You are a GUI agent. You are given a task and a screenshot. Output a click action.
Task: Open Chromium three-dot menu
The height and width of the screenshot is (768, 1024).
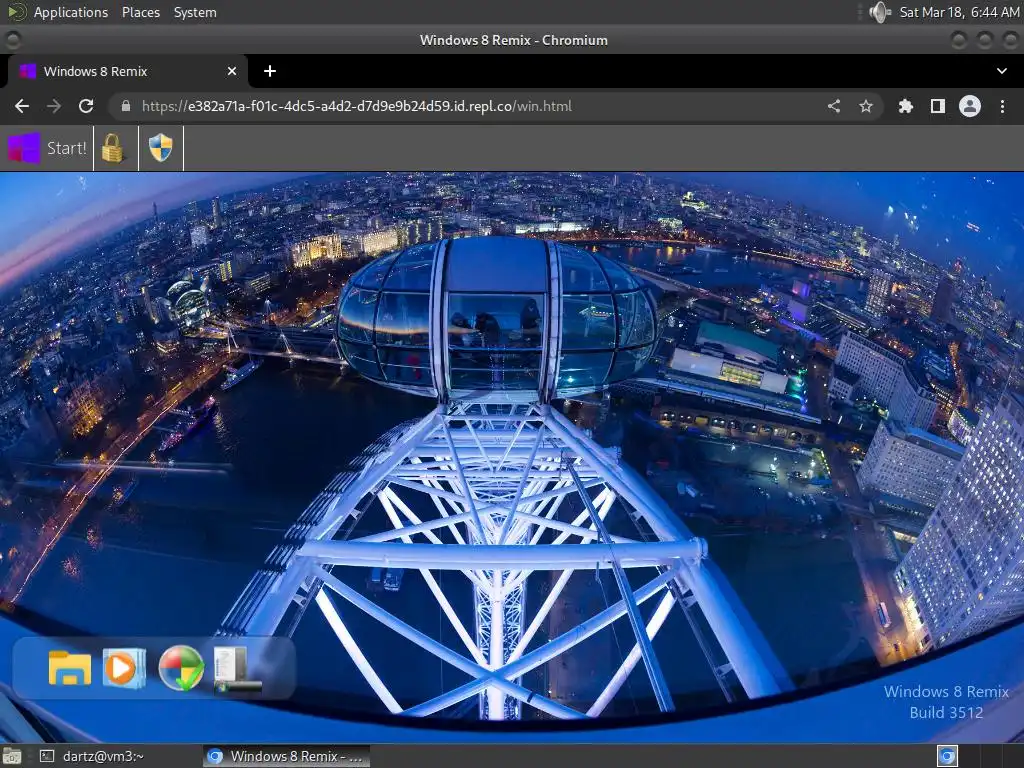(x=1002, y=106)
